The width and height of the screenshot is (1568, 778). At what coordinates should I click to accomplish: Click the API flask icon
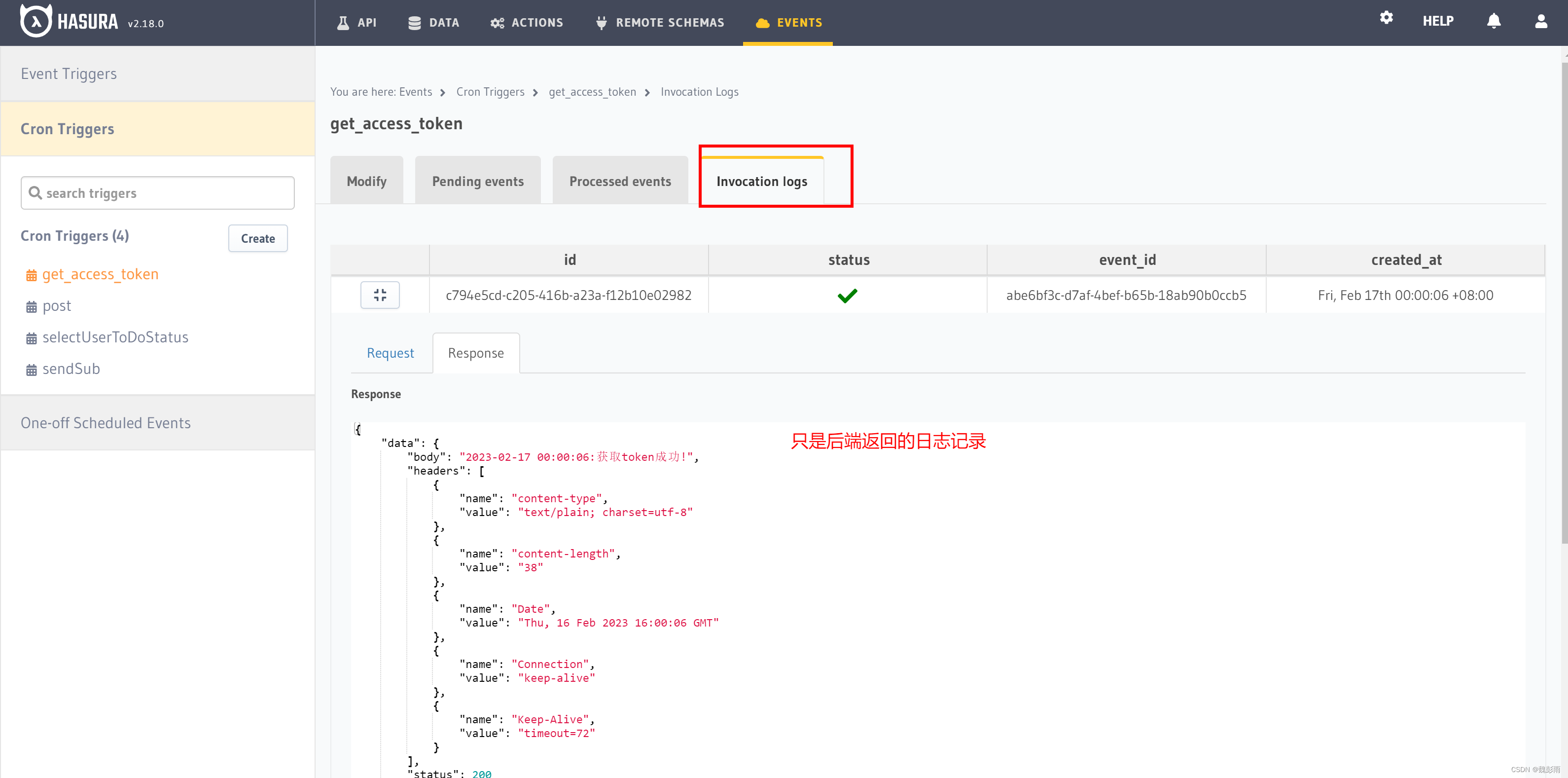(343, 23)
